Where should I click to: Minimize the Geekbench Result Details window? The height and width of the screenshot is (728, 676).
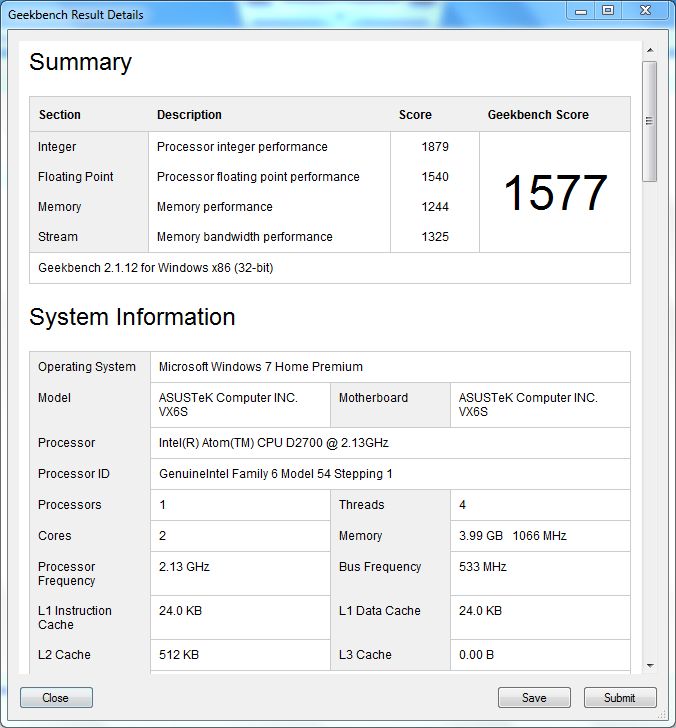(x=581, y=11)
